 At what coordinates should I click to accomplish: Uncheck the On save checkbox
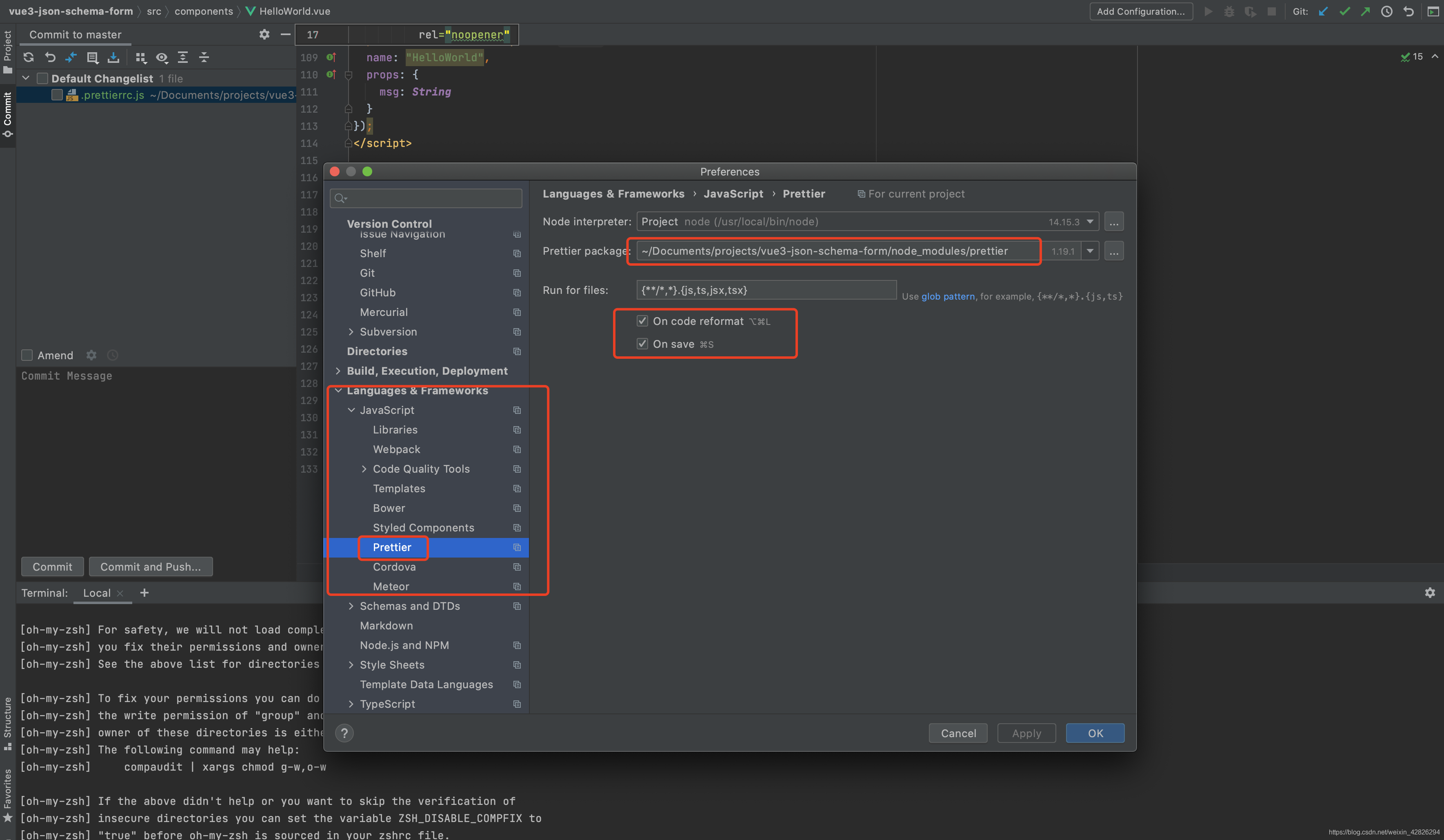tap(642, 344)
